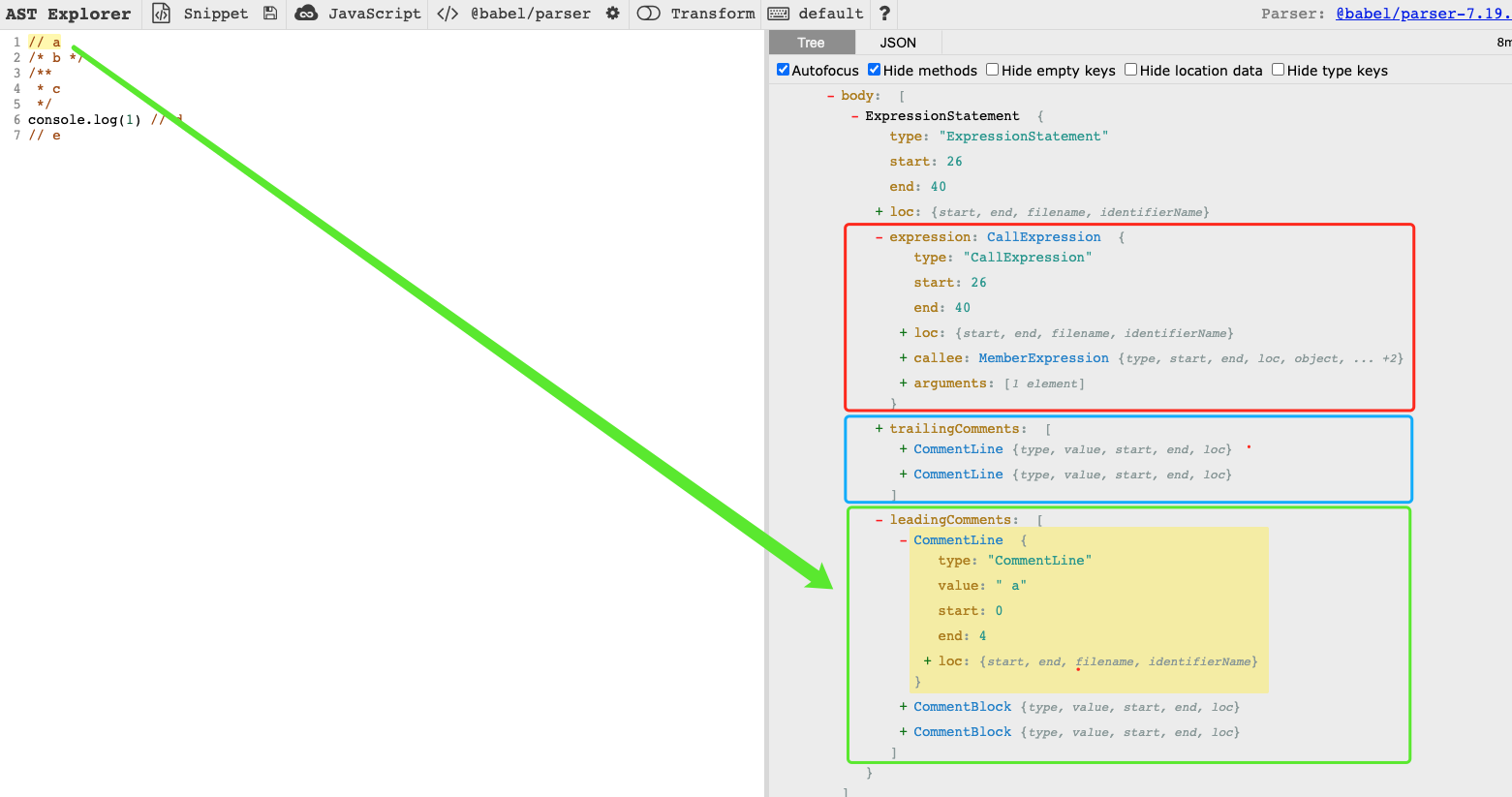Click the keyboard keymap icon
Image resolution: width=1512 pixels, height=797 pixels.
[x=779, y=14]
